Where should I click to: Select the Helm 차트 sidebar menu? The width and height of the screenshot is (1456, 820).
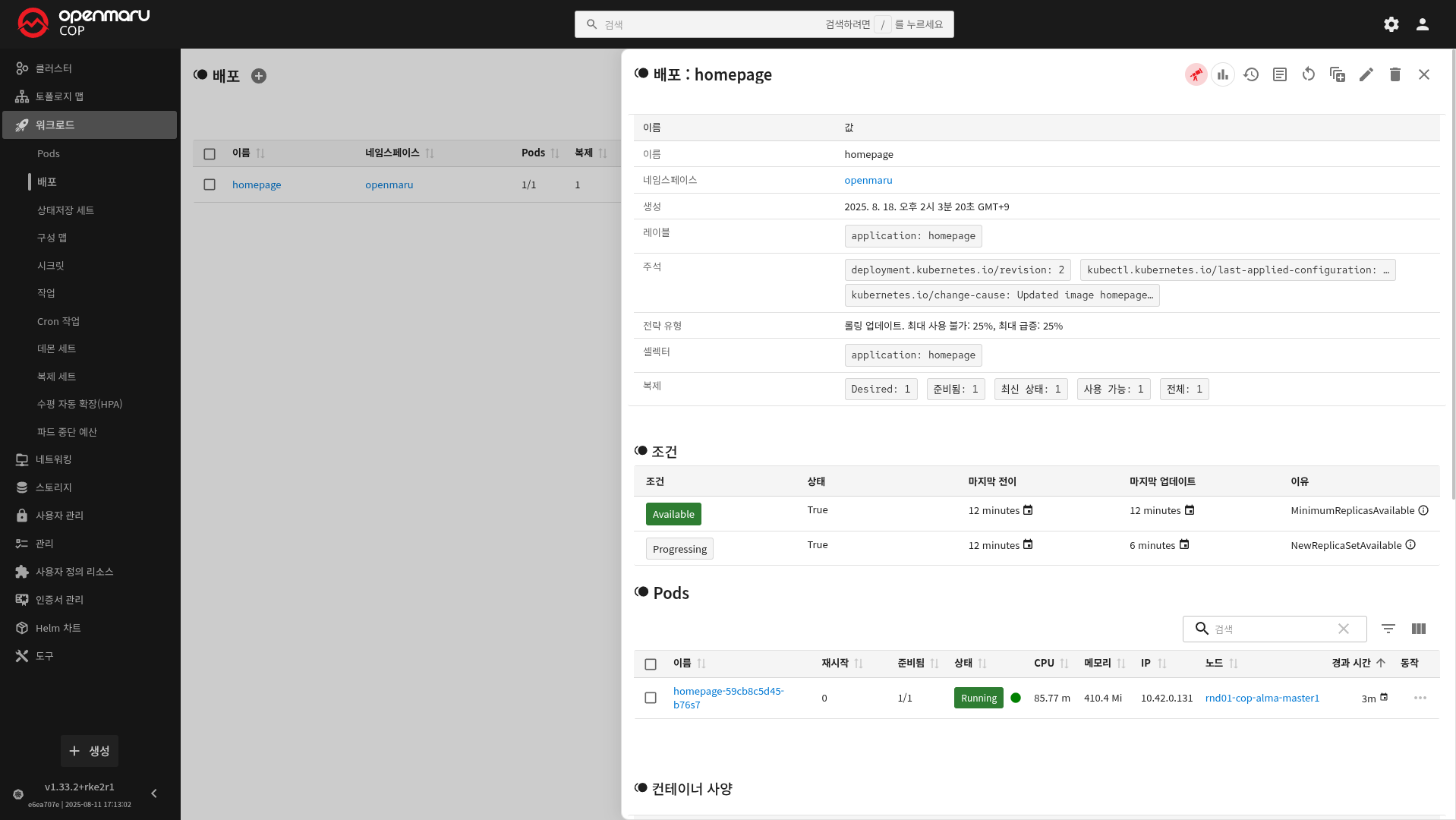(x=58, y=628)
